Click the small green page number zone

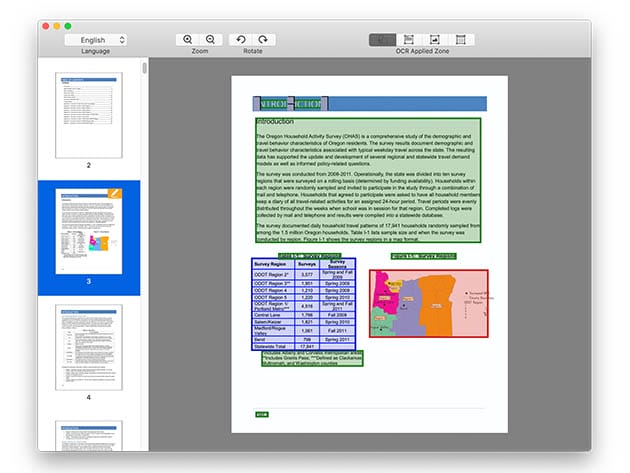coord(262,414)
